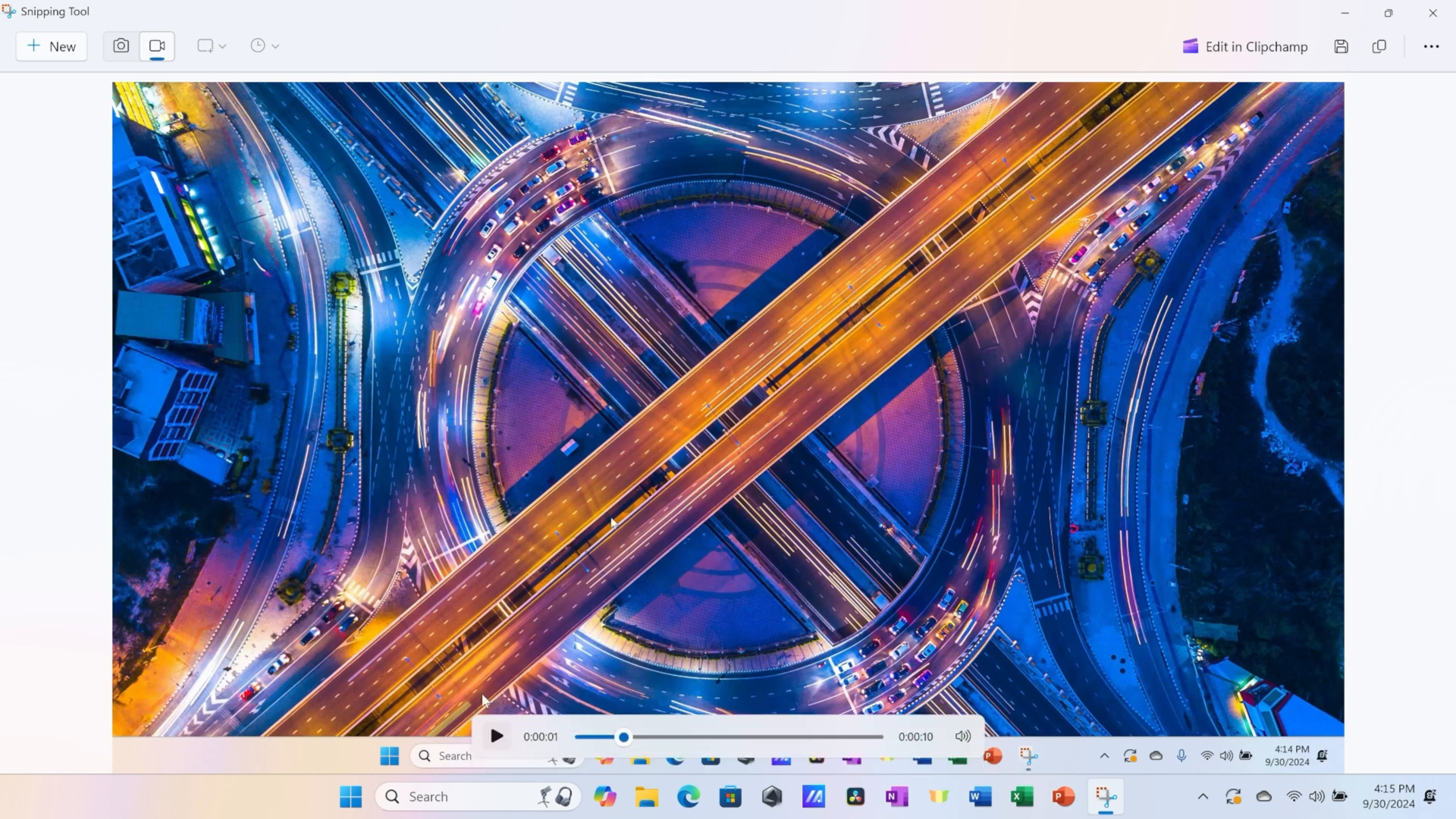This screenshot has height=819, width=1456.
Task: Switch to screenshot snip mode
Action: click(x=121, y=45)
